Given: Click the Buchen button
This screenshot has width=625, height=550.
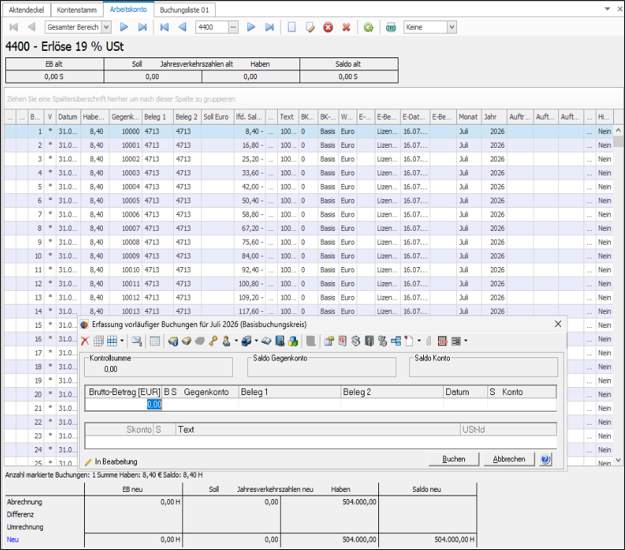Looking at the screenshot, I should [x=454, y=459].
